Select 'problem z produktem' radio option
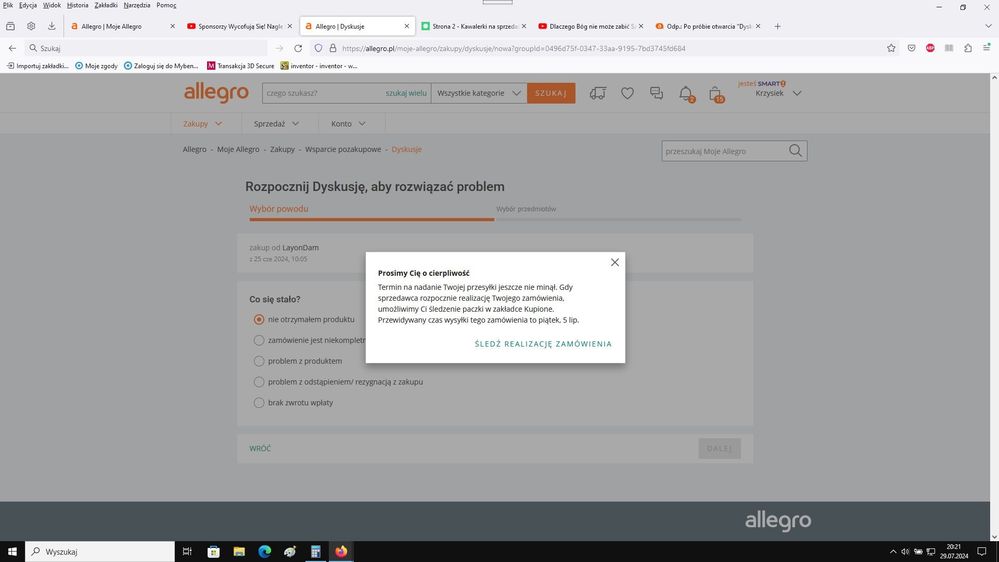 click(259, 361)
